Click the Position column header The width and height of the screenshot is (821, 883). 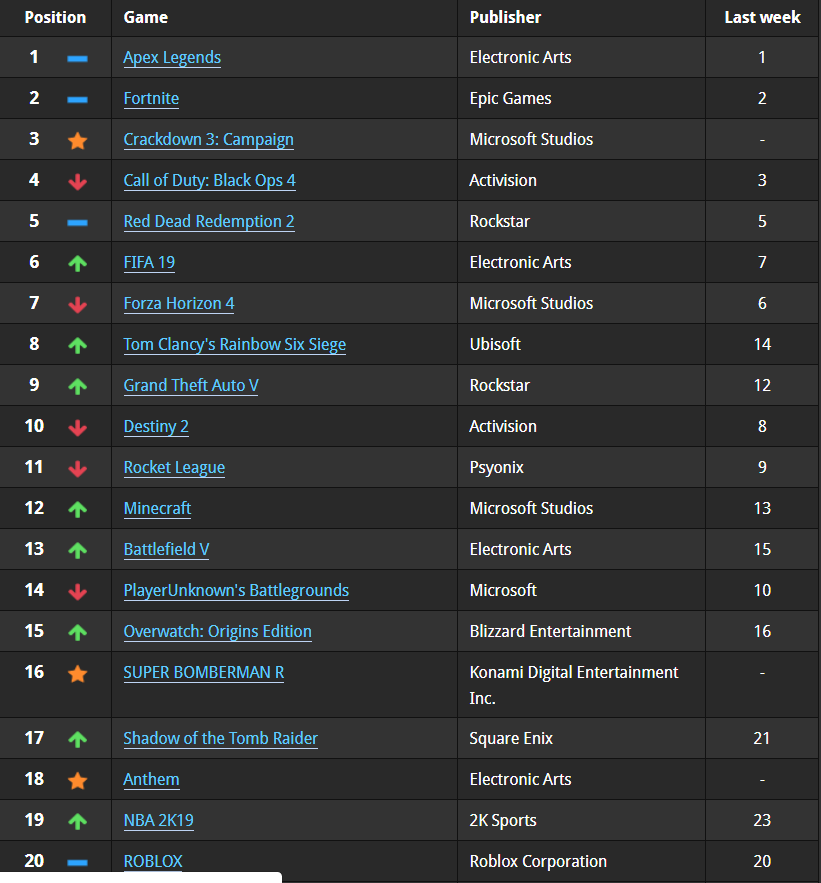(55, 17)
